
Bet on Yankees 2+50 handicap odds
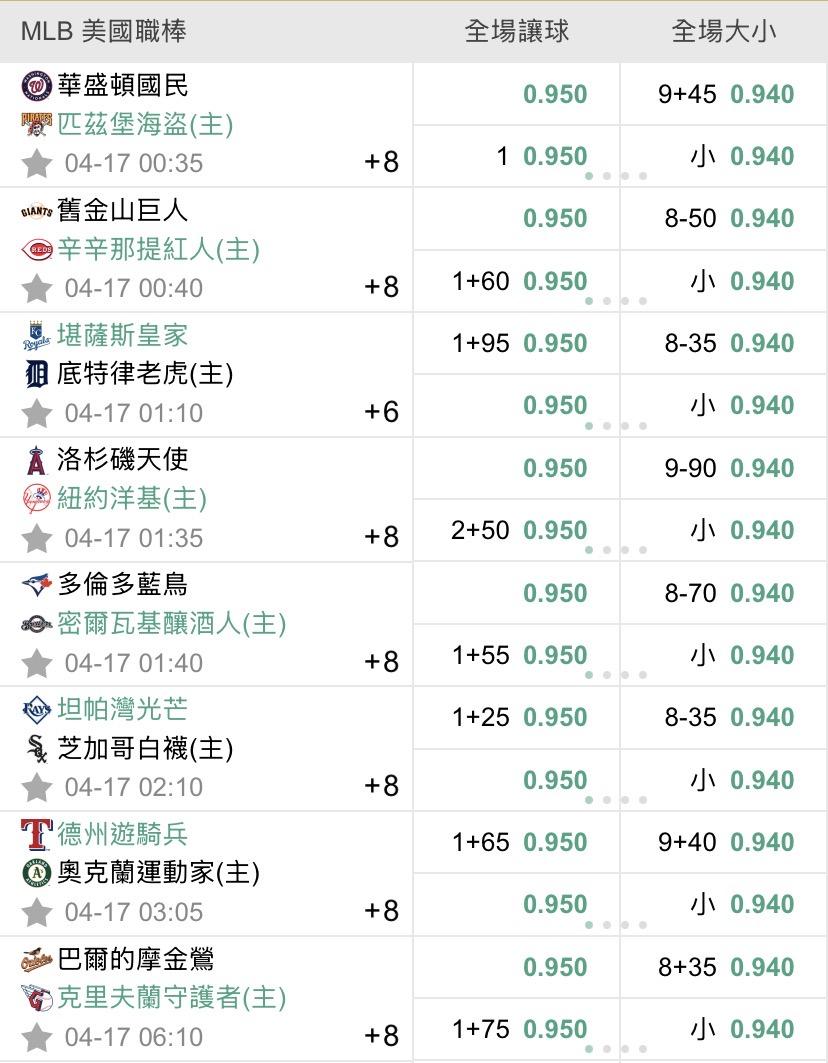coord(555,530)
